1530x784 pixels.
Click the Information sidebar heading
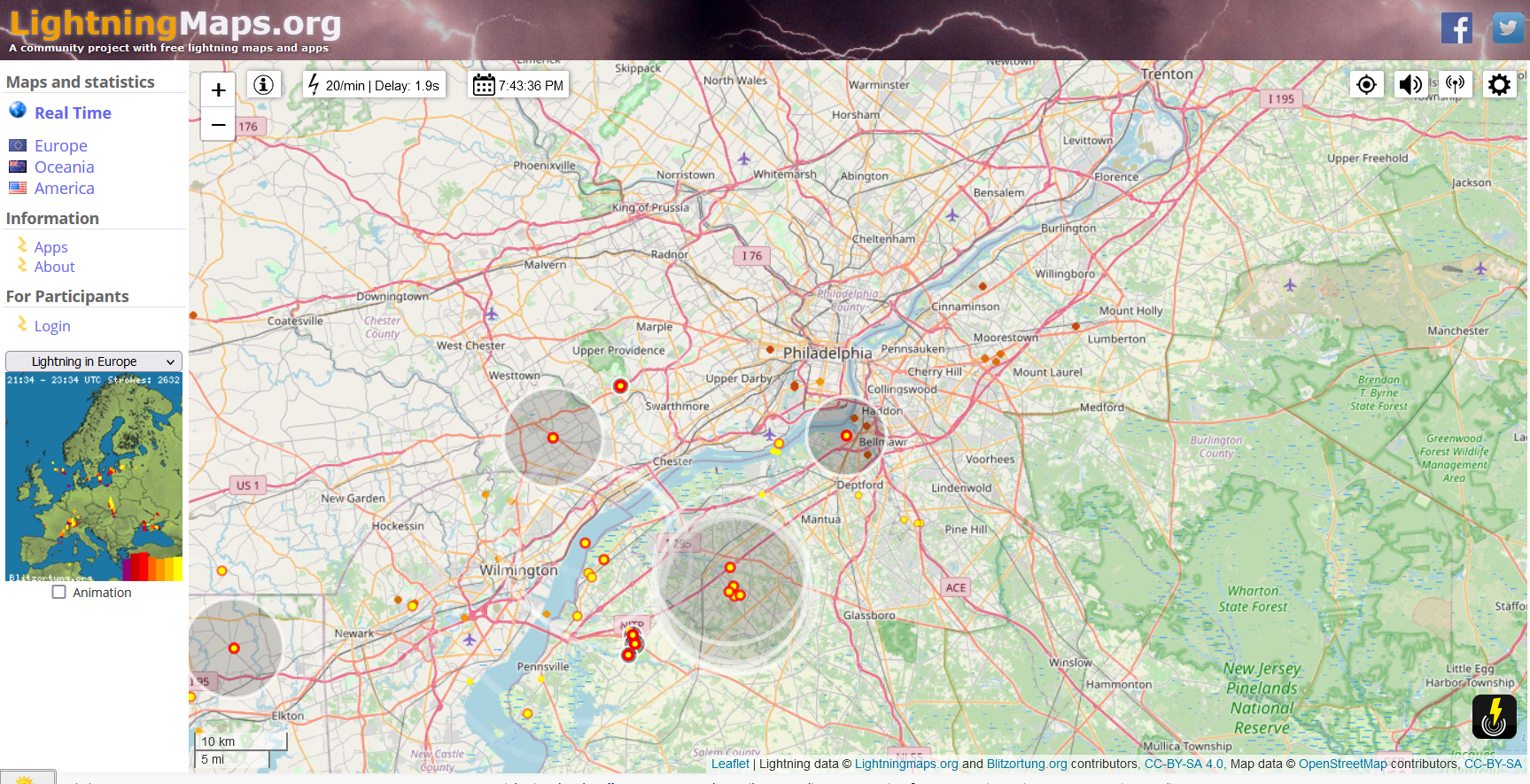coord(52,219)
